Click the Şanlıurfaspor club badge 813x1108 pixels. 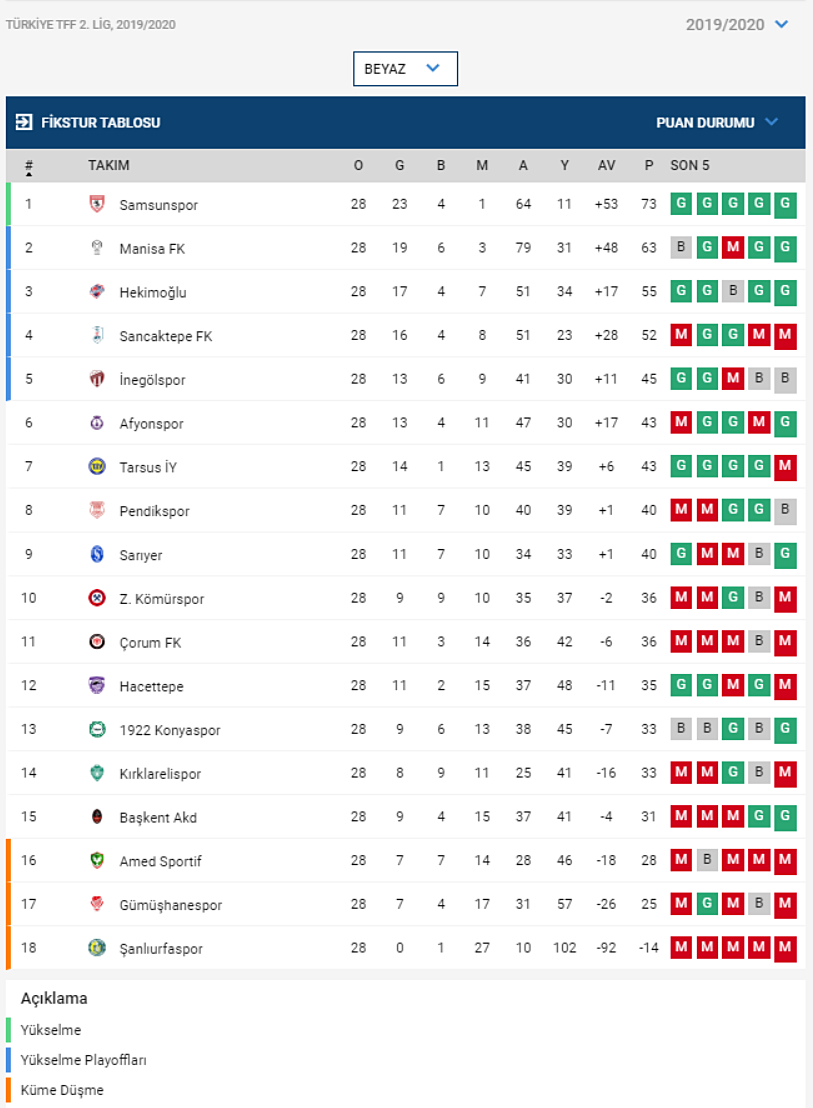click(x=97, y=947)
